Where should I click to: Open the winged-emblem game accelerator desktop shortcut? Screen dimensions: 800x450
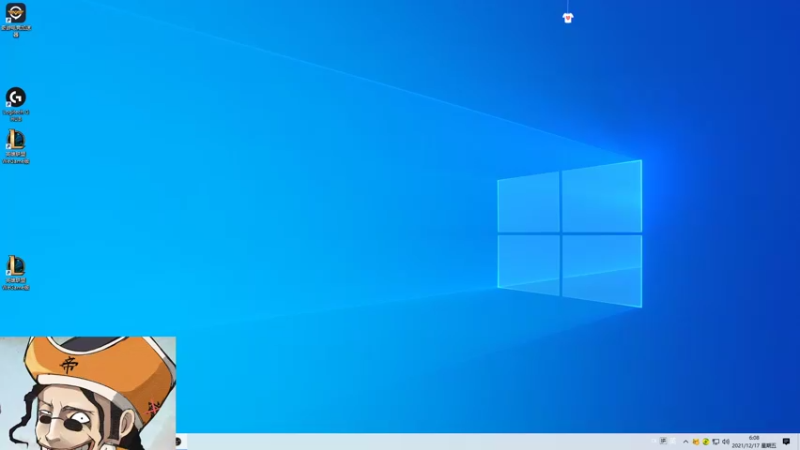(x=16, y=19)
